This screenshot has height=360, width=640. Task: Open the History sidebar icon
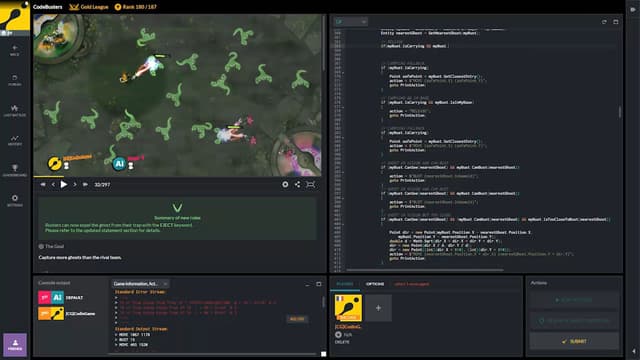(15, 140)
